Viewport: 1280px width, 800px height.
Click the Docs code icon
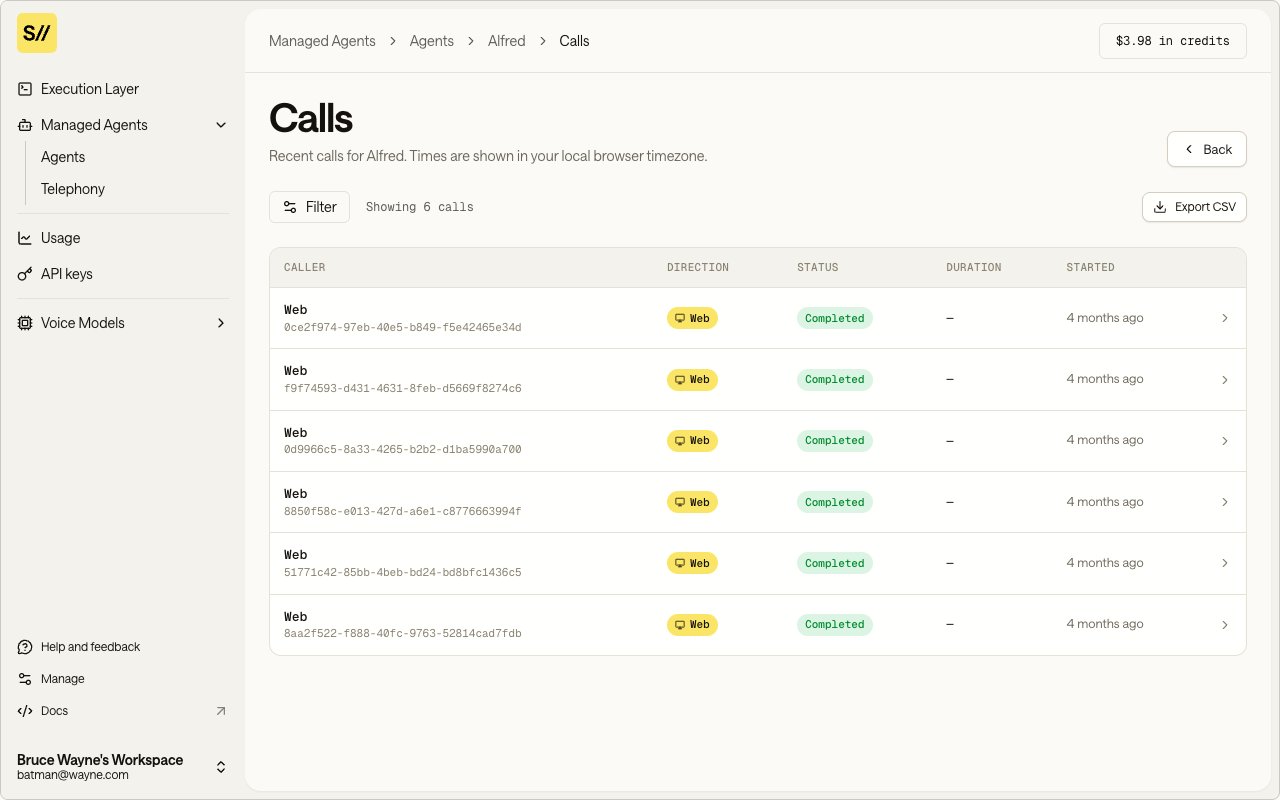(25, 711)
